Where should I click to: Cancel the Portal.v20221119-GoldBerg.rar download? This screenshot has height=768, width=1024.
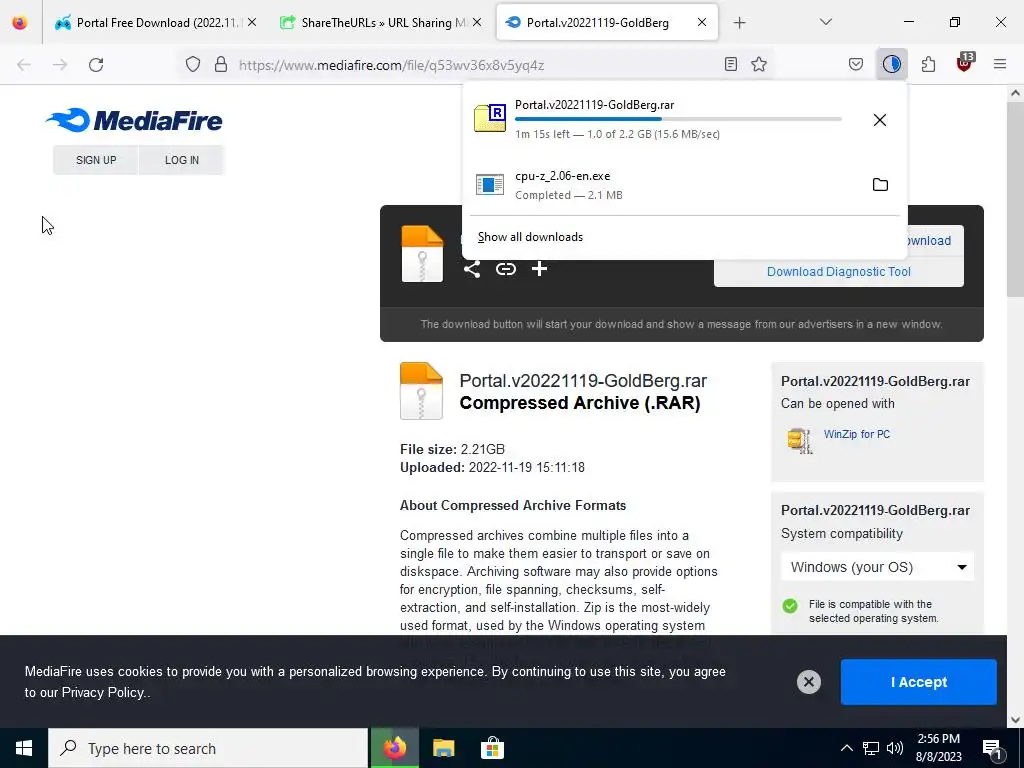point(880,120)
